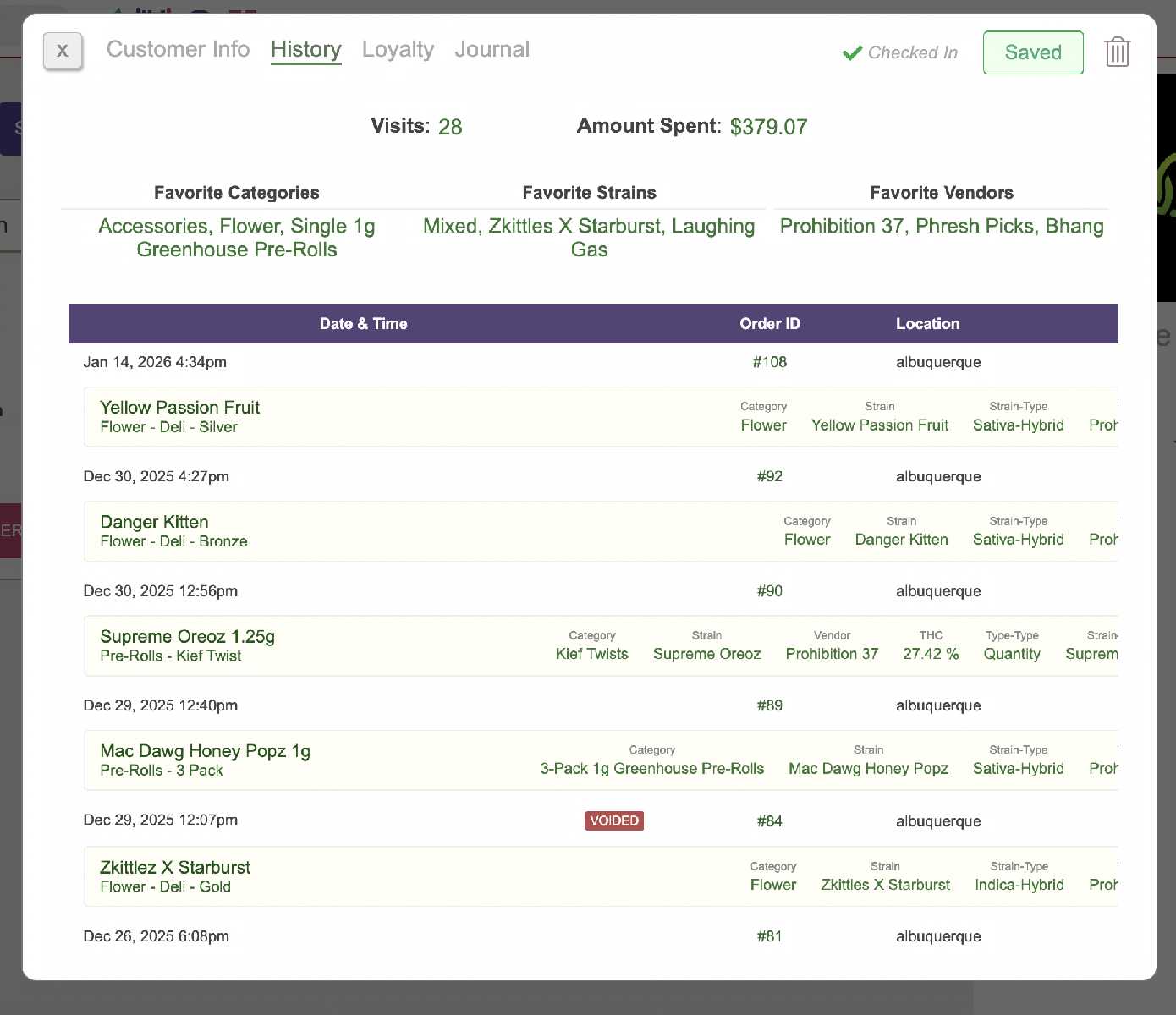1176x1015 pixels.
Task: View order #89 details
Action: click(769, 705)
